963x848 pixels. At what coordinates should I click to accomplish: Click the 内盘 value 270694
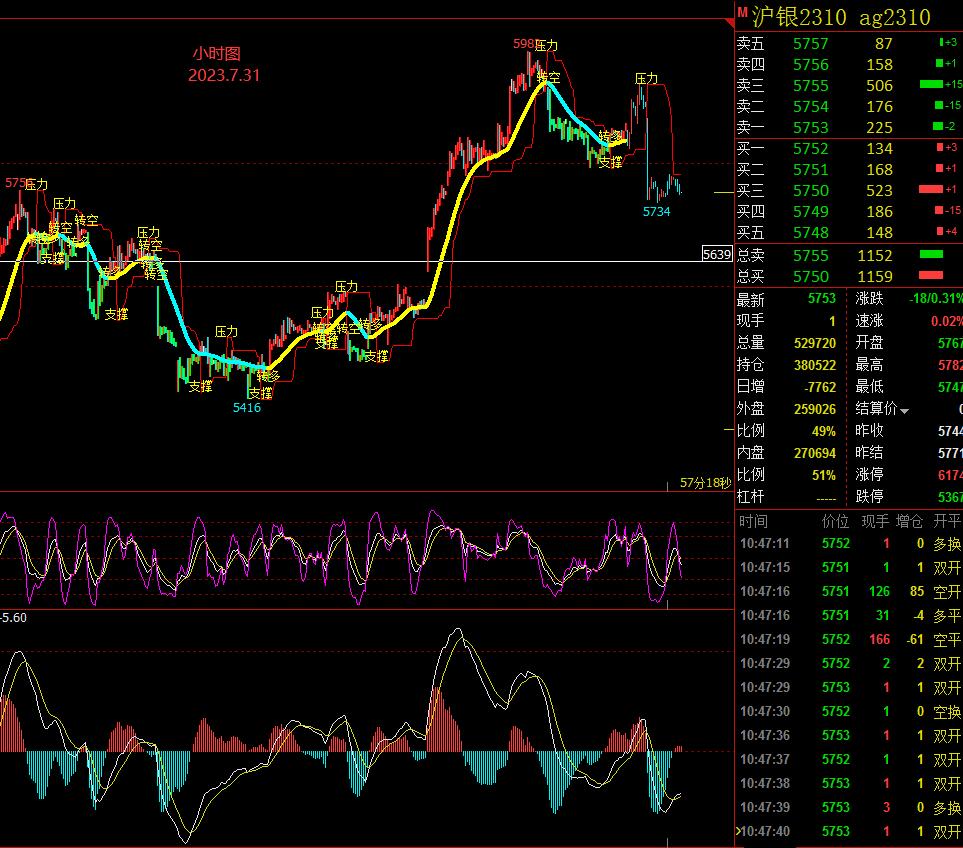click(815, 453)
